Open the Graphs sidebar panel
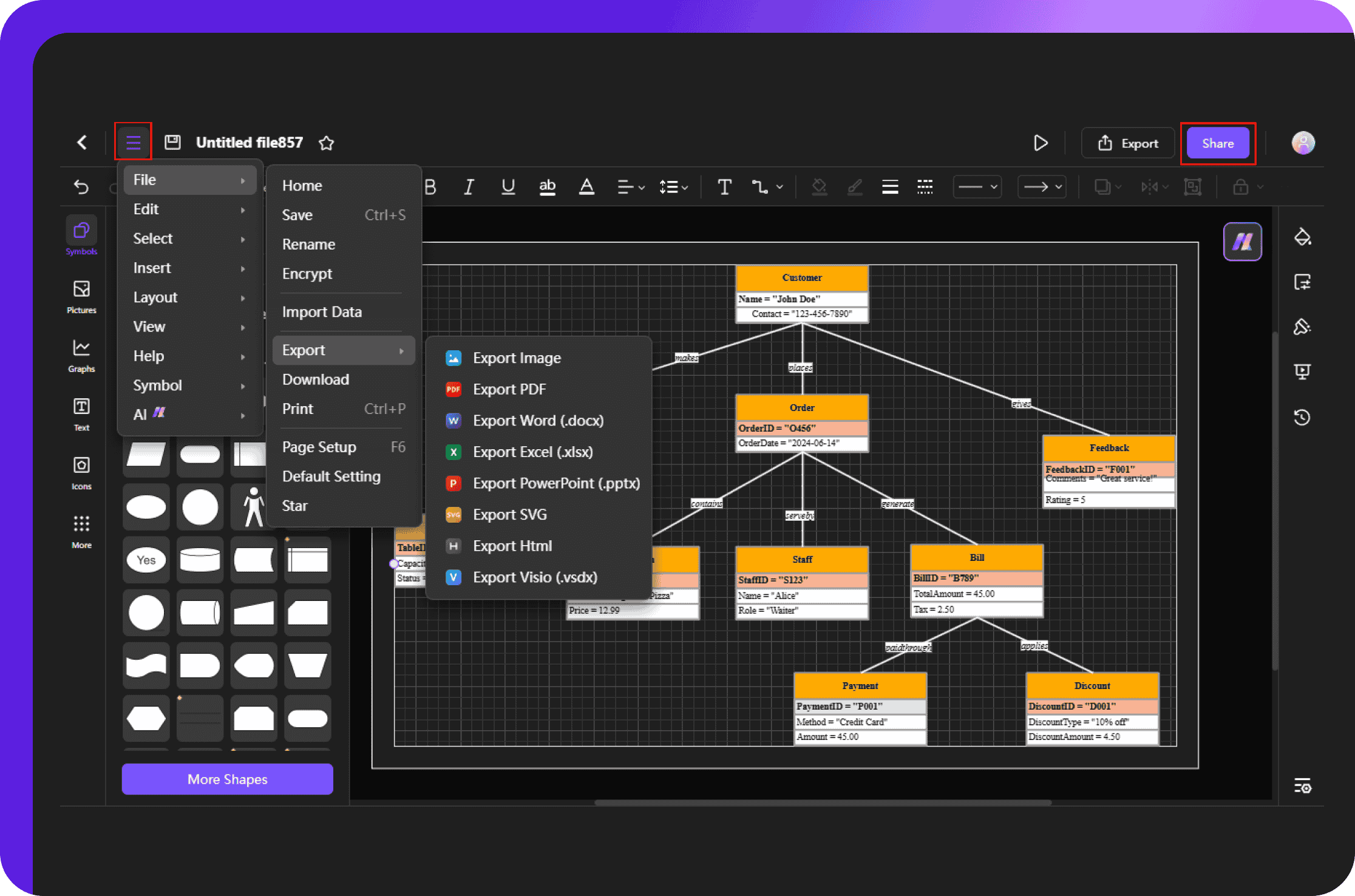The width and height of the screenshot is (1355, 896). pos(81,355)
